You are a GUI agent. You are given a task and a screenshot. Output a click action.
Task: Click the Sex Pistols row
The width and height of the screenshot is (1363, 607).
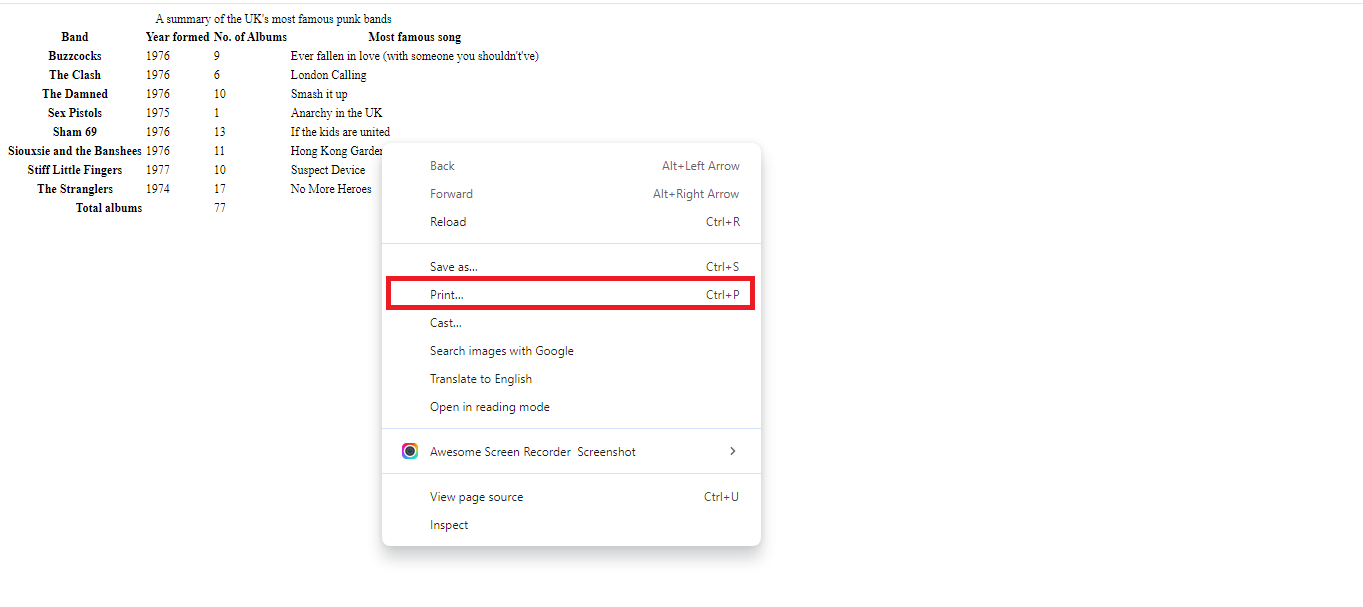coord(74,112)
